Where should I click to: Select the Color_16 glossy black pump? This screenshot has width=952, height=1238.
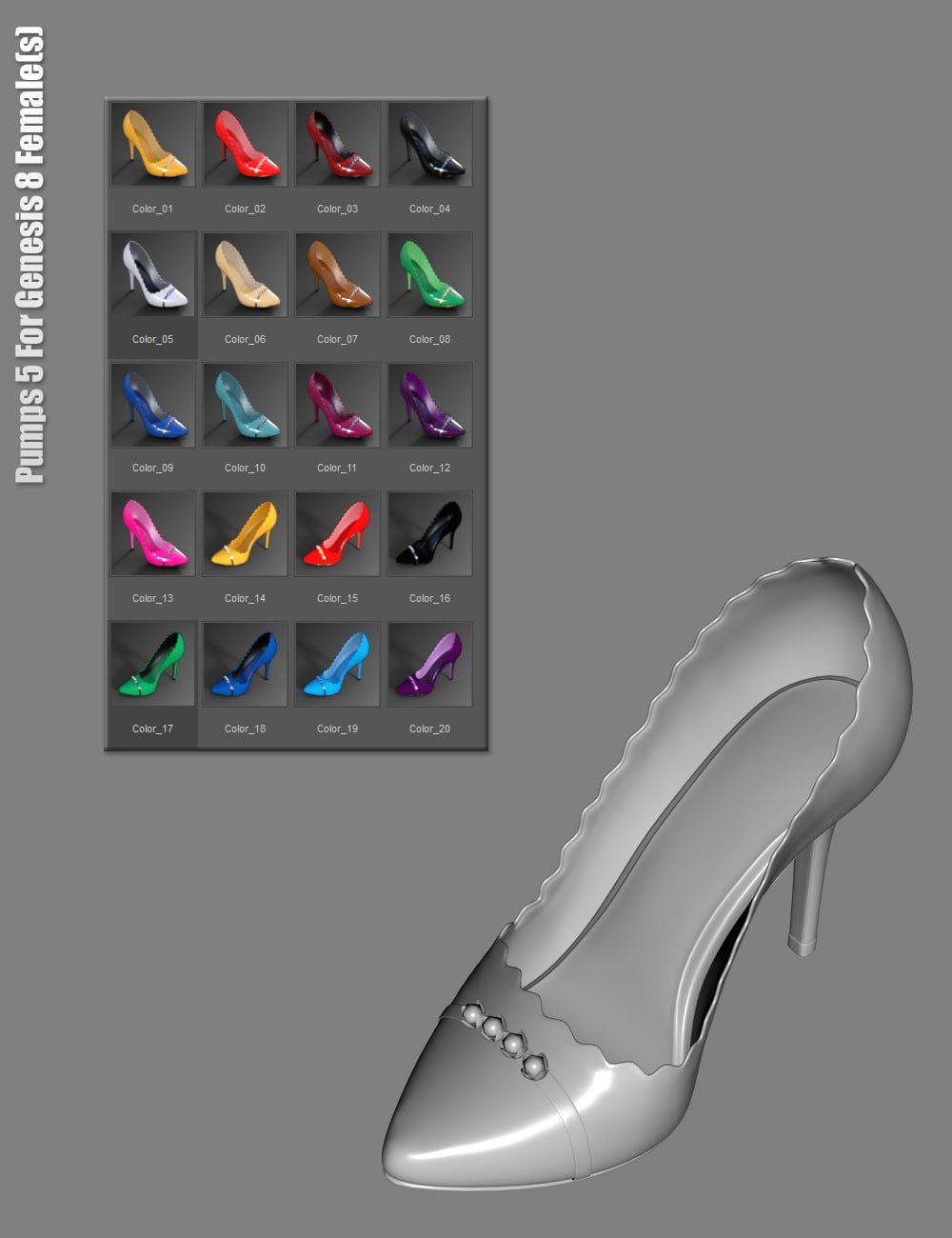[429, 534]
